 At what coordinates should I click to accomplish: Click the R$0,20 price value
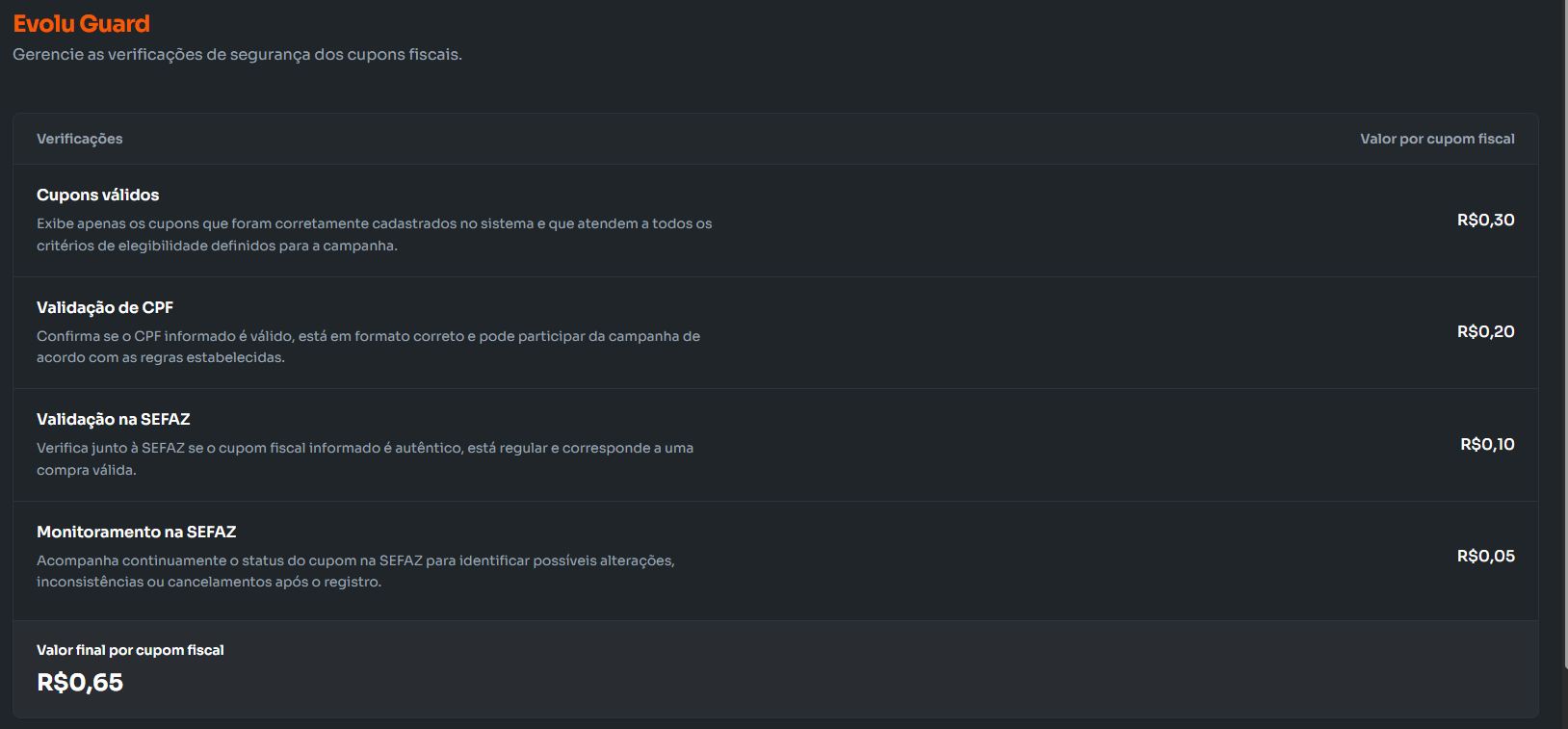pos(1485,331)
